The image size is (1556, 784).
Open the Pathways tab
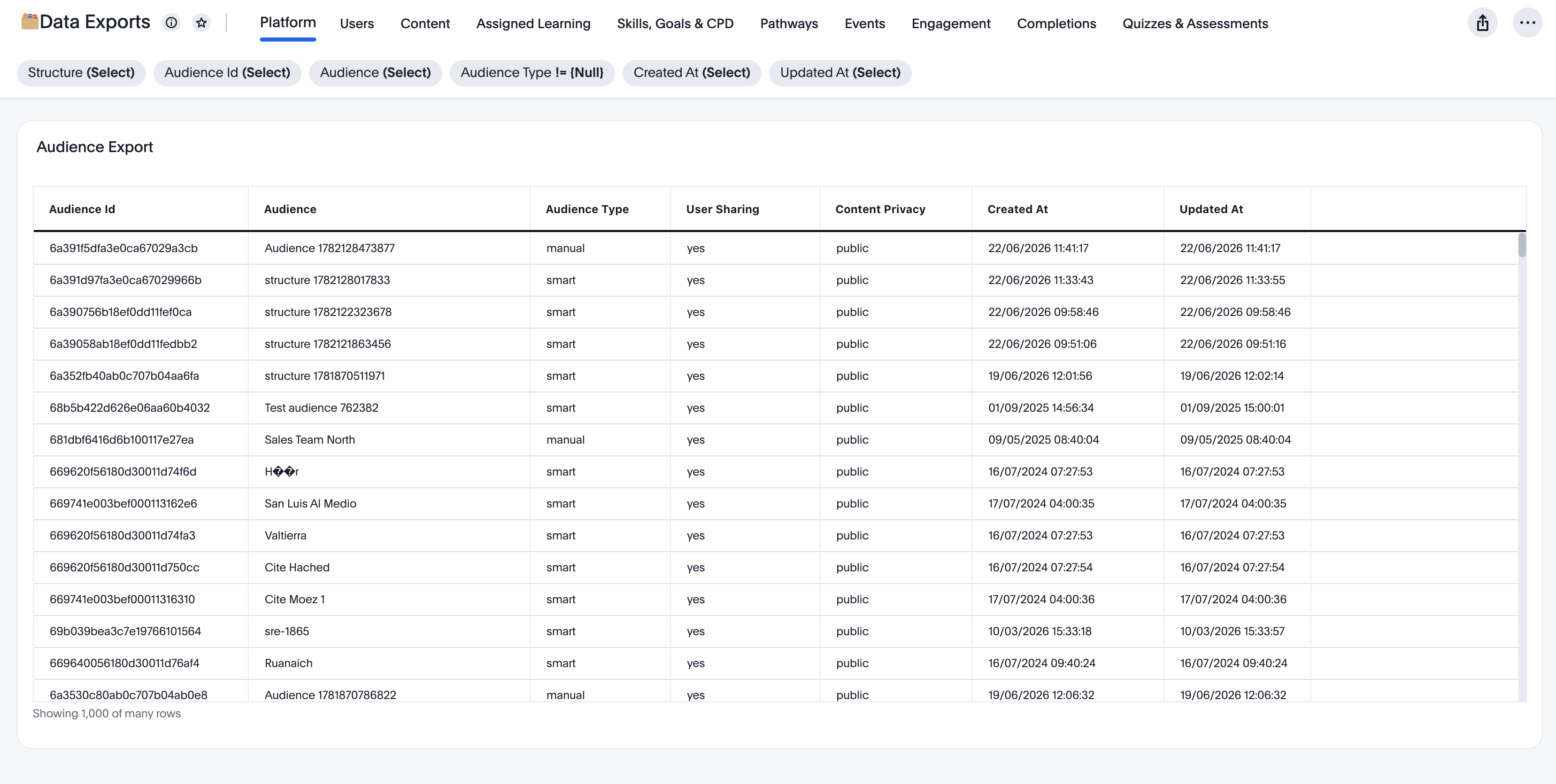789,23
